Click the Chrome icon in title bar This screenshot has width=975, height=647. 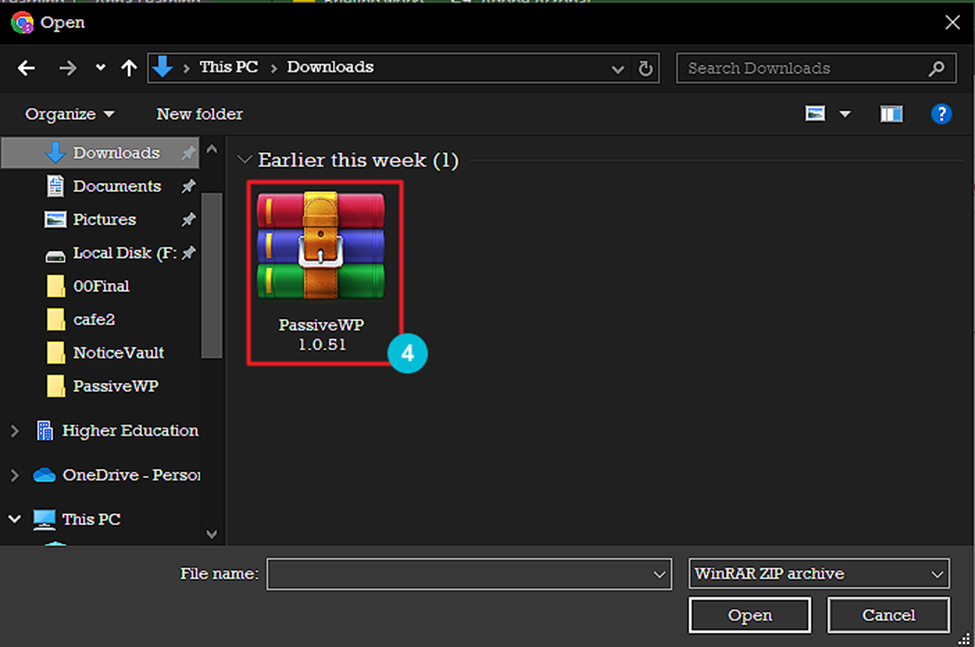pyautogui.click(x=22, y=23)
